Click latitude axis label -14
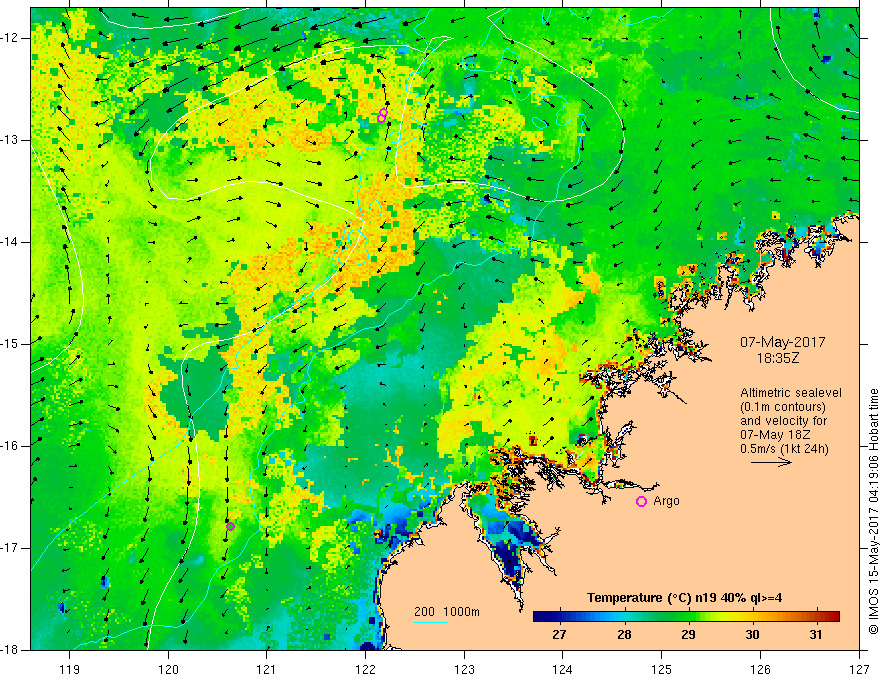880x680 pixels. 10,242
